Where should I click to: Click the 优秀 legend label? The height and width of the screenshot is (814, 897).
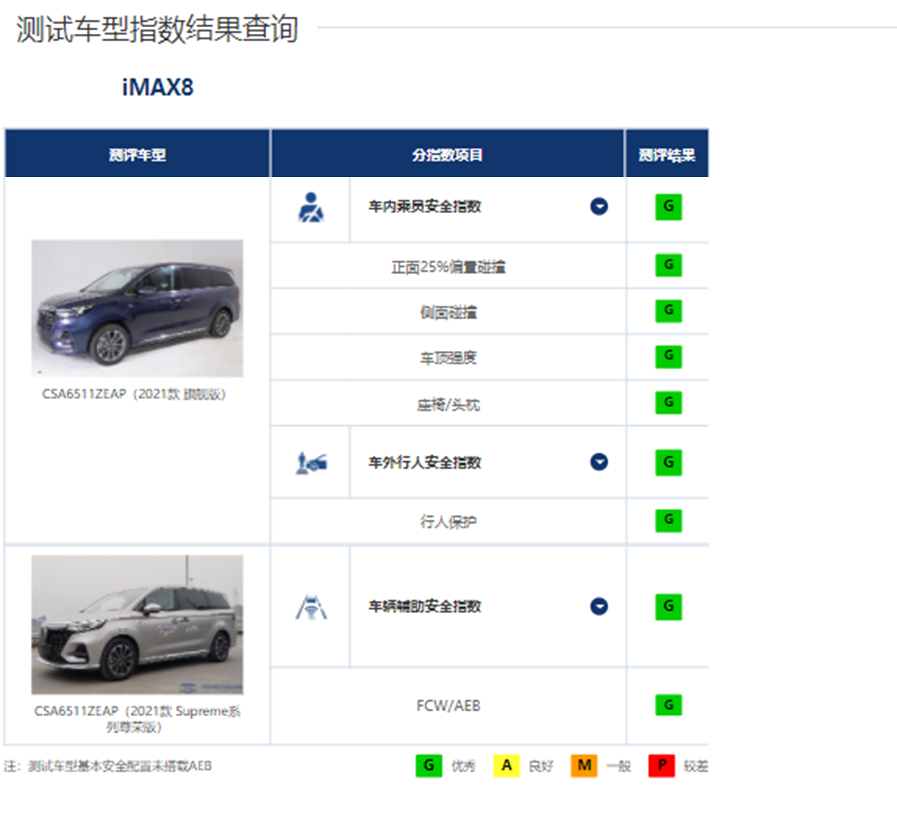(x=463, y=766)
